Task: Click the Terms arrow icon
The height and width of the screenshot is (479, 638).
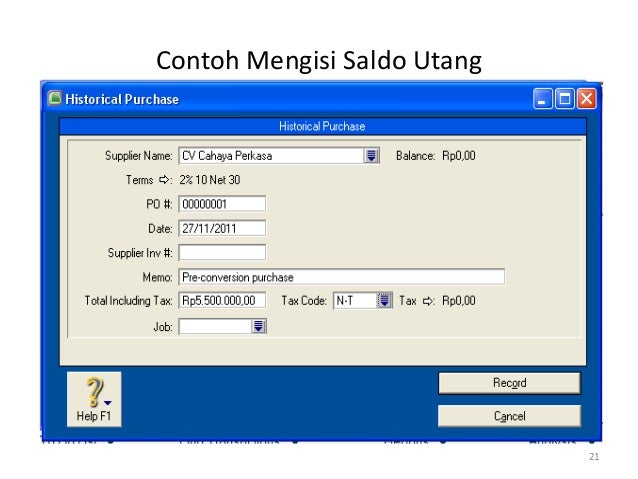Action: [x=164, y=179]
